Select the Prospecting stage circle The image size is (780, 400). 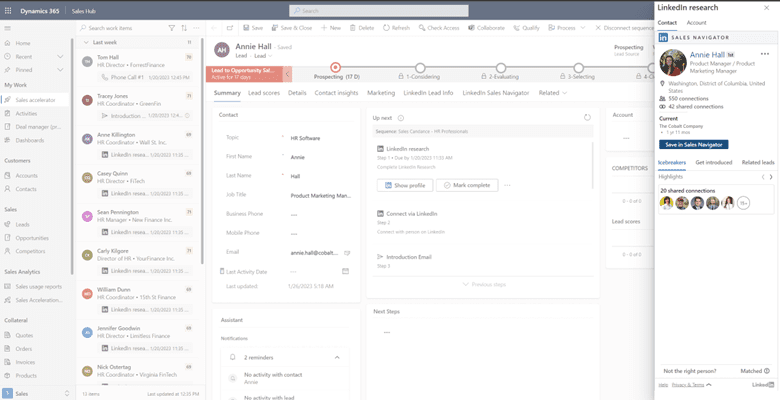(x=335, y=67)
